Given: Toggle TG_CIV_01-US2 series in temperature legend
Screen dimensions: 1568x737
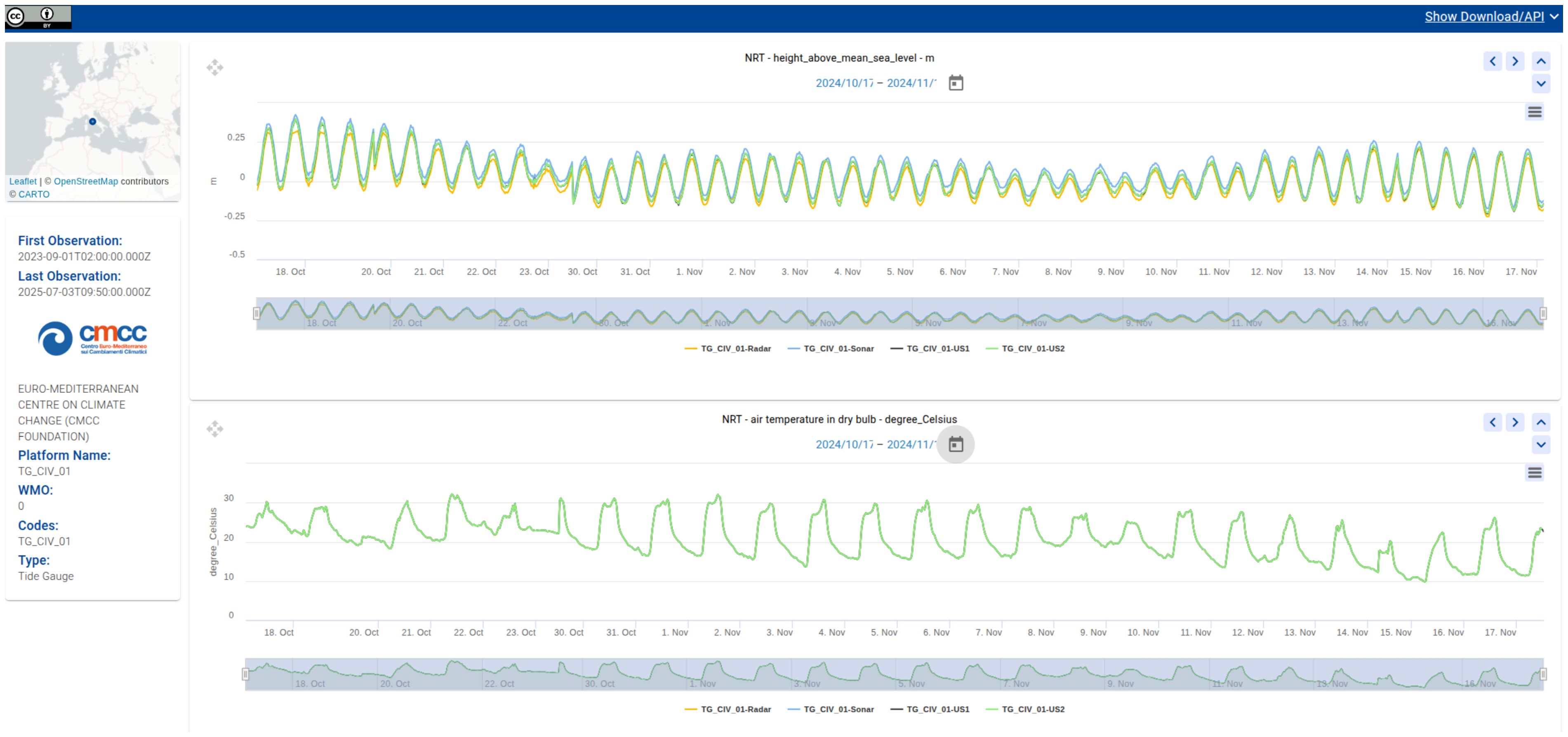Looking at the screenshot, I should pyautogui.click(x=1025, y=709).
